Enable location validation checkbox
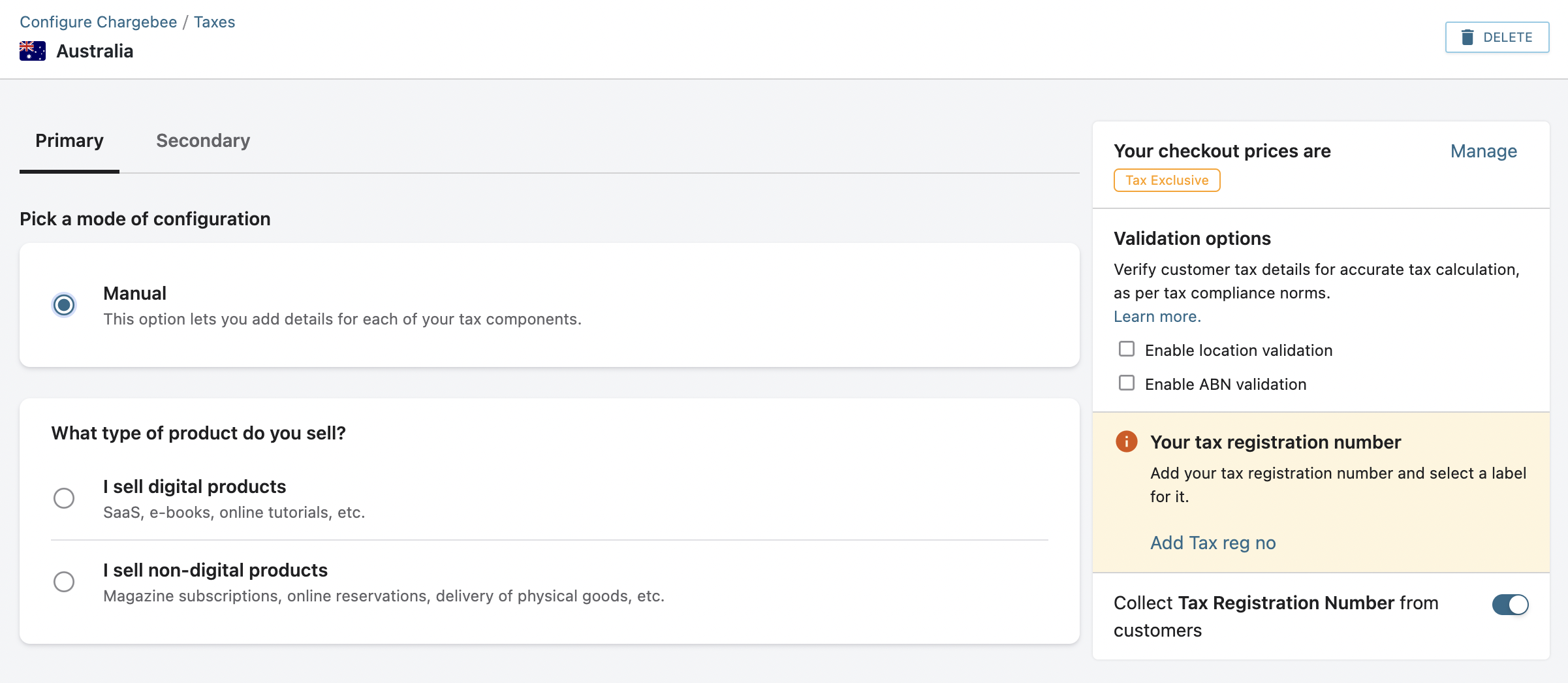1568x683 pixels. click(x=1127, y=349)
